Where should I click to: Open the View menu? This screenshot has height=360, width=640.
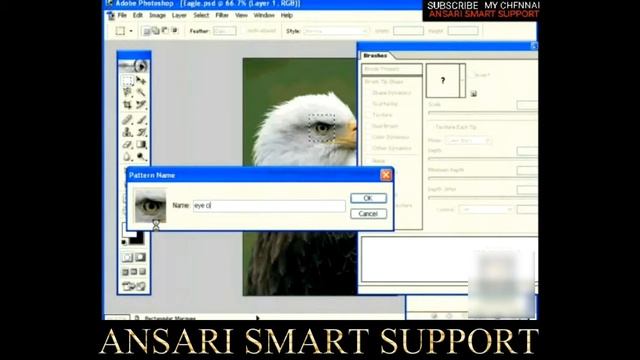coord(241,15)
